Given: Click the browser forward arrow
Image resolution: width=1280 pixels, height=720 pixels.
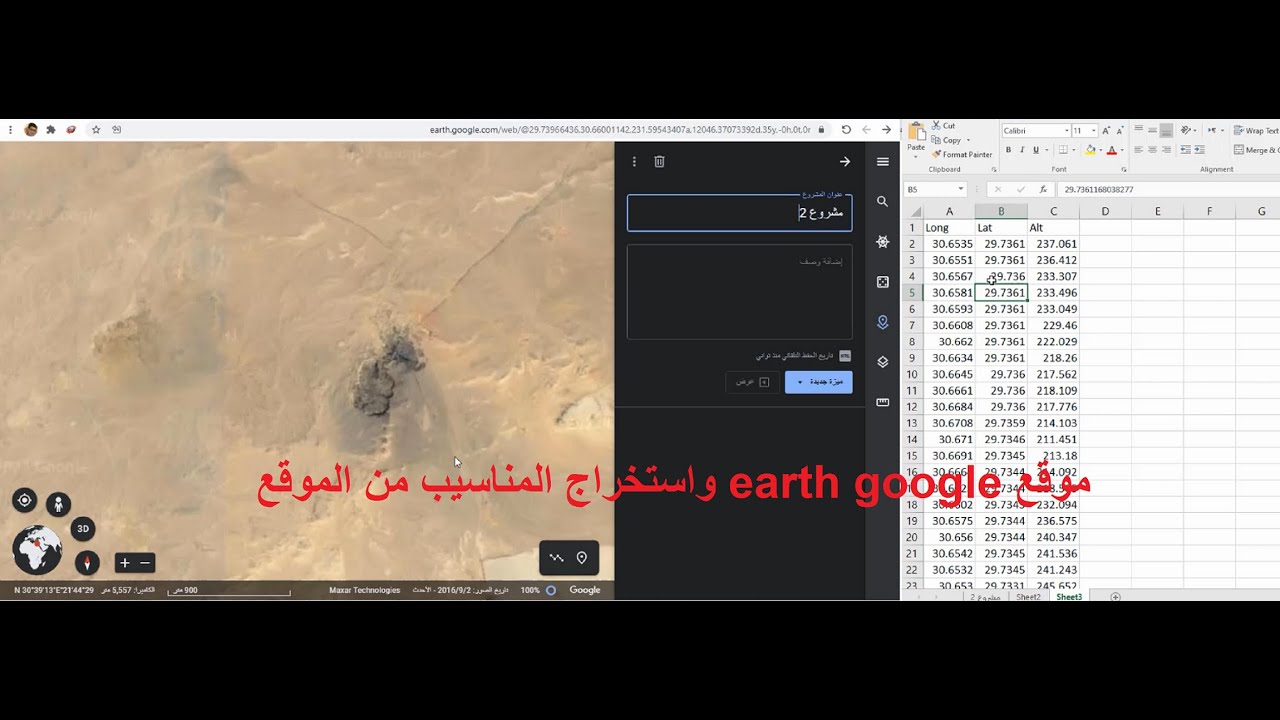Looking at the screenshot, I should 886,129.
